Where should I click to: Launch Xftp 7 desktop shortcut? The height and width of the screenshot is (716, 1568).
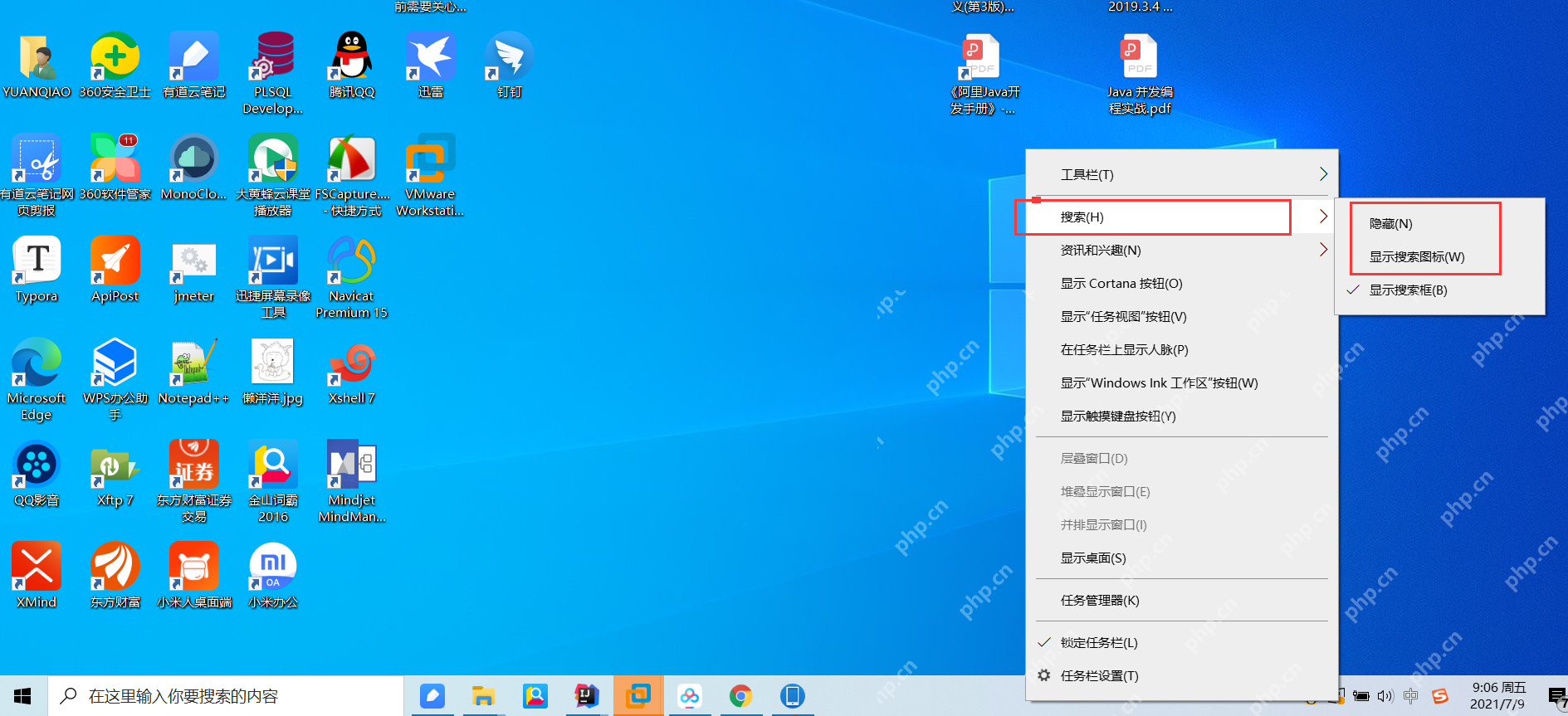(115, 465)
